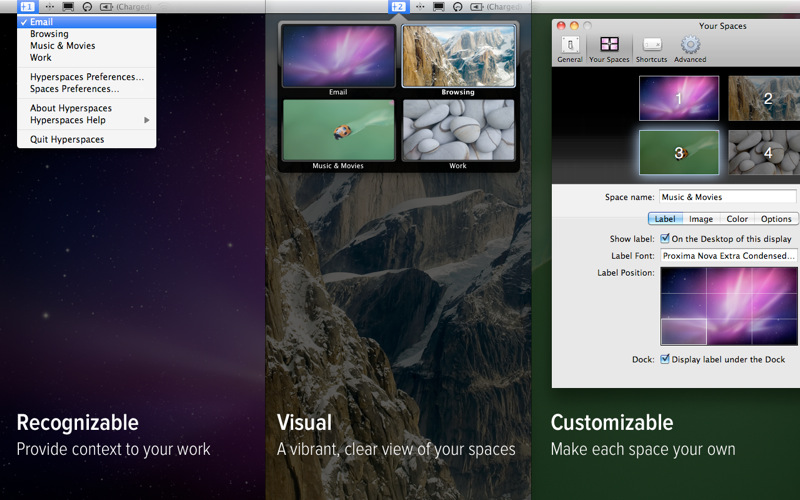The height and width of the screenshot is (500, 800).
Task: Click display icon beside the Hyperspaces '1' icon
Action: click(x=68, y=7)
